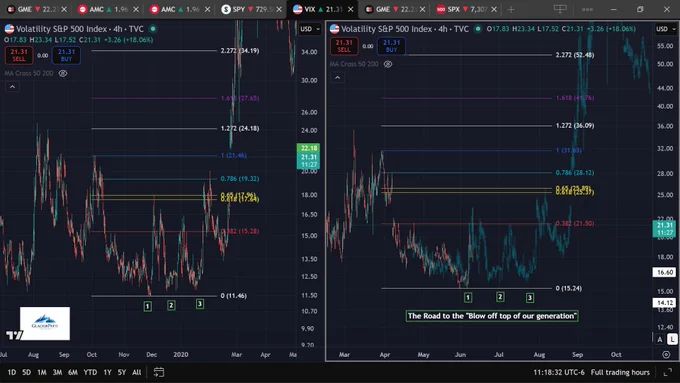
Task: Click the BUY 21.31 button on left chart
Action: pyautogui.click(x=66, y=55)
